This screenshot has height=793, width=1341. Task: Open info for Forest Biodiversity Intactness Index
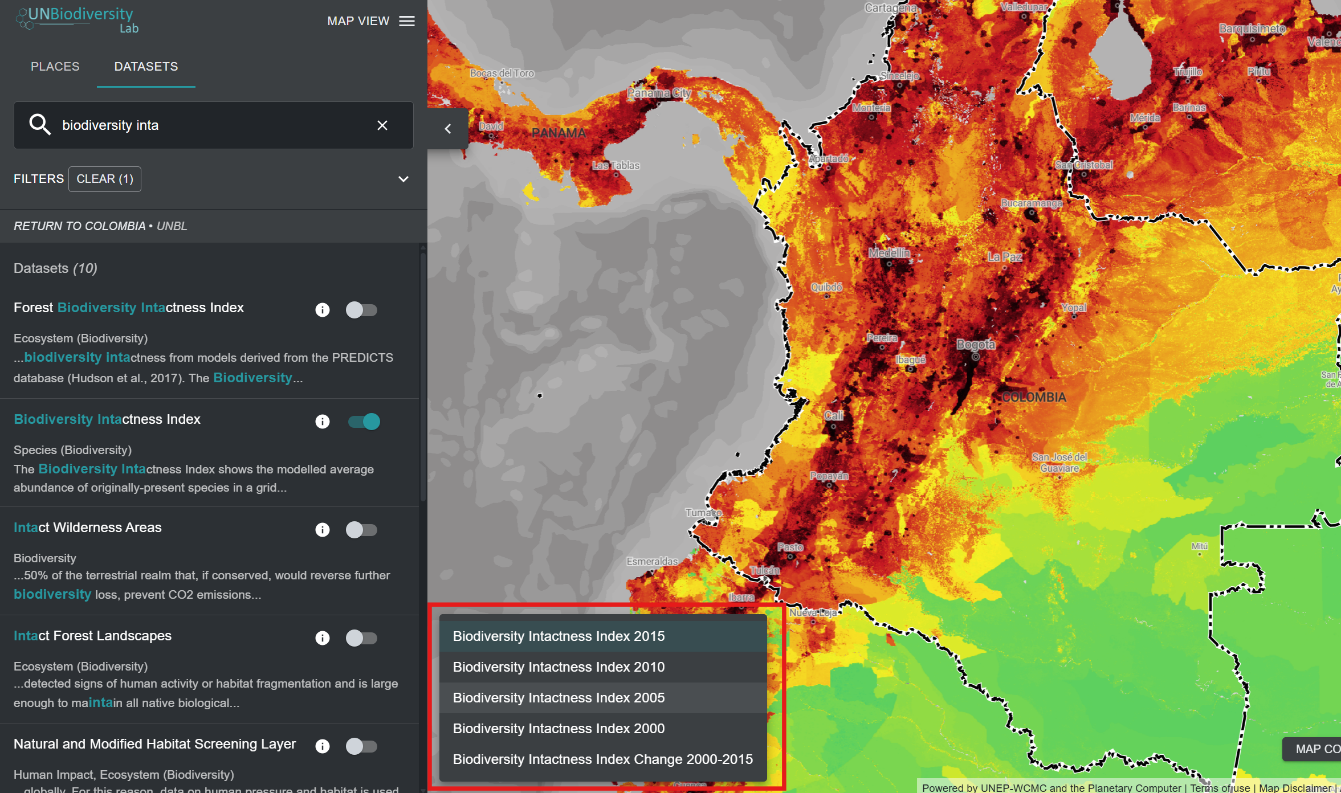click(322, 310)
